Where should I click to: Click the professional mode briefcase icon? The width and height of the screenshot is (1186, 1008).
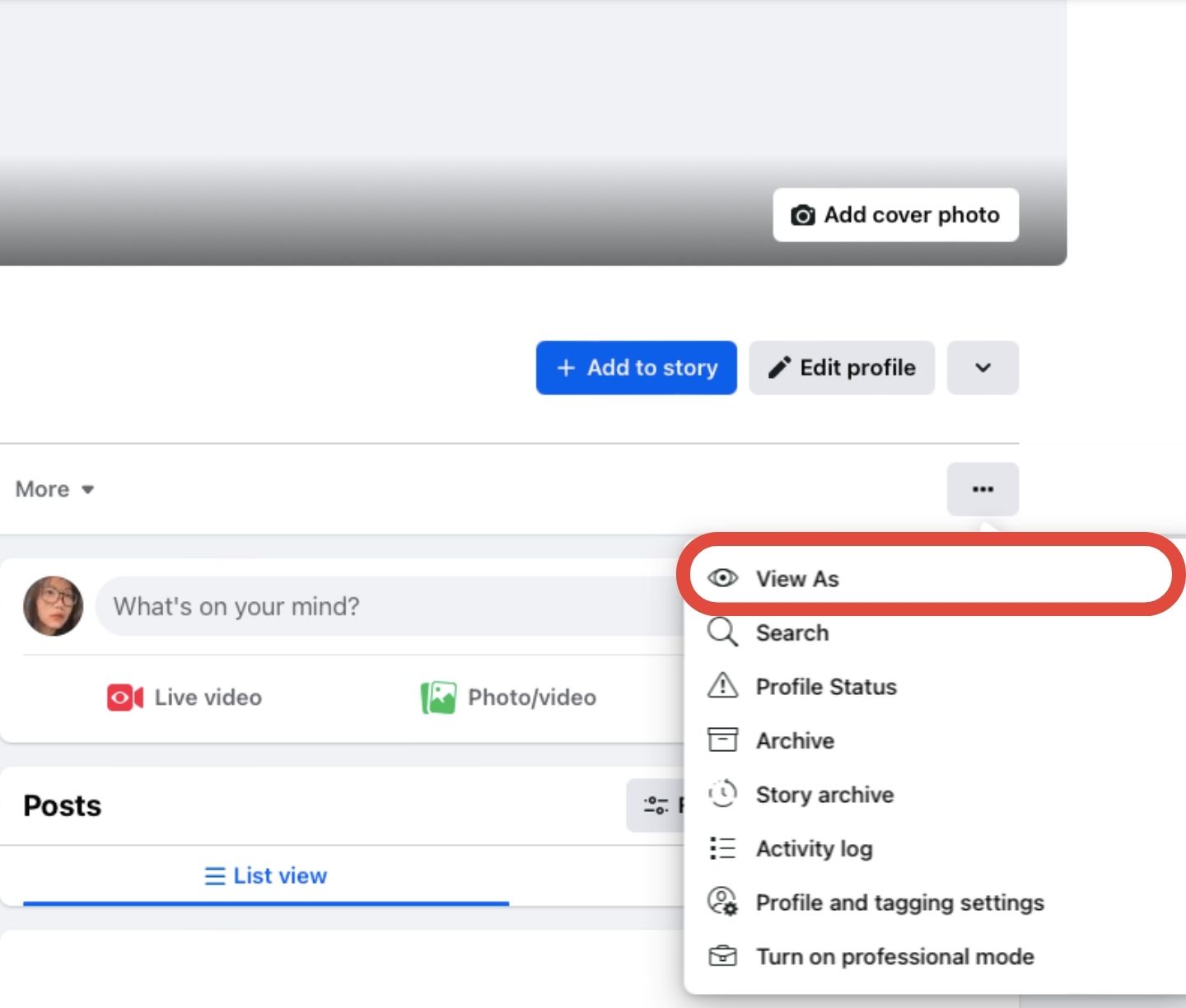723,955
